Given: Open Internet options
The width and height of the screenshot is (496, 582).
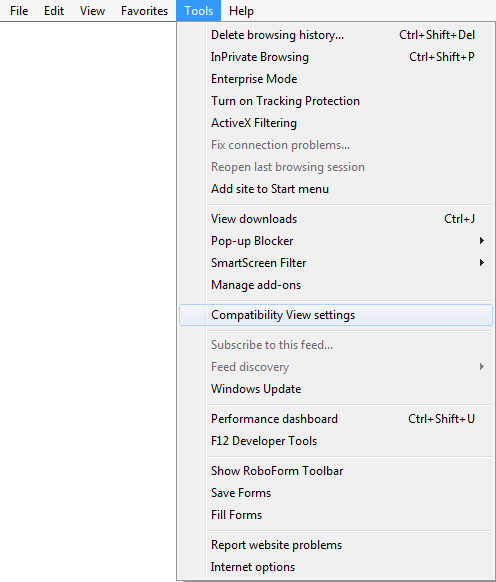Looking at the screenshot, I should click(x=336, y=567).
